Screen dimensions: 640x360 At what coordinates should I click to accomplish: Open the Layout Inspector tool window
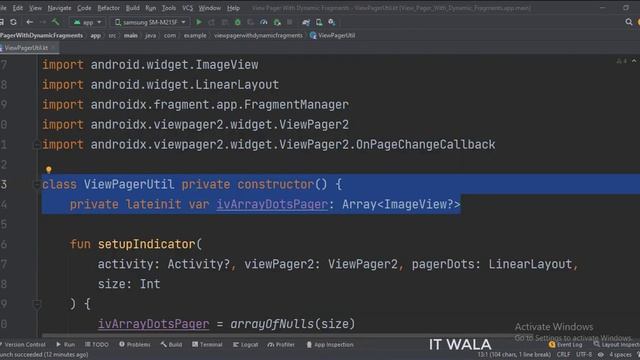(x=616, y=344)
